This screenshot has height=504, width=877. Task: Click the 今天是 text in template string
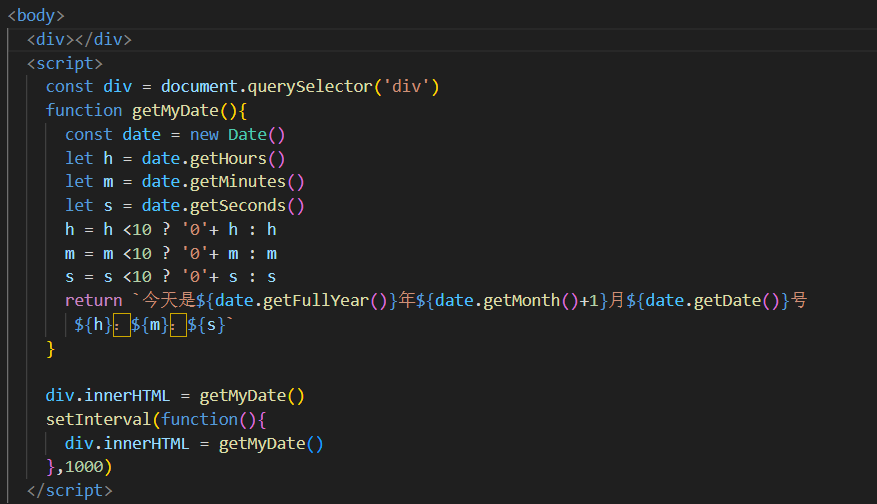[x=169, y=301]
